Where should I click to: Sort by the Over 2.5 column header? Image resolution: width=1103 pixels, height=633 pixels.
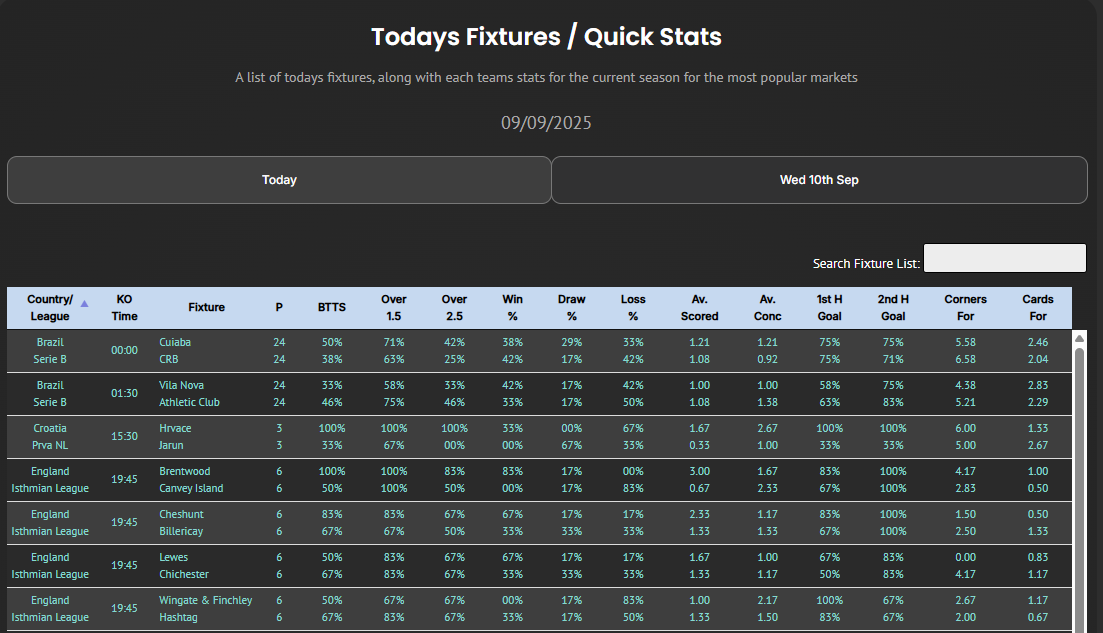click(x=454, y=308)
